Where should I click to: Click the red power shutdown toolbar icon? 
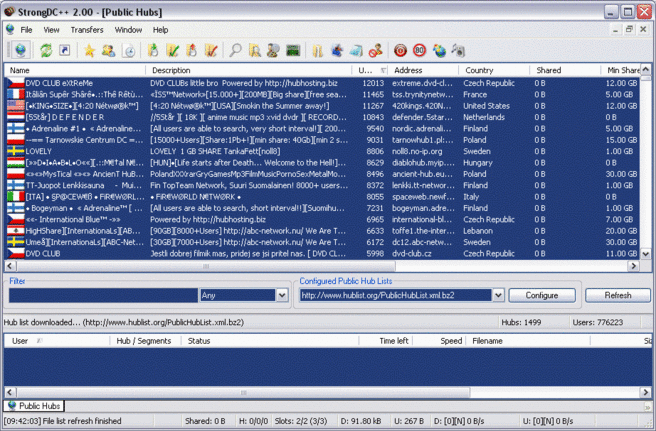tap(400, 49)
